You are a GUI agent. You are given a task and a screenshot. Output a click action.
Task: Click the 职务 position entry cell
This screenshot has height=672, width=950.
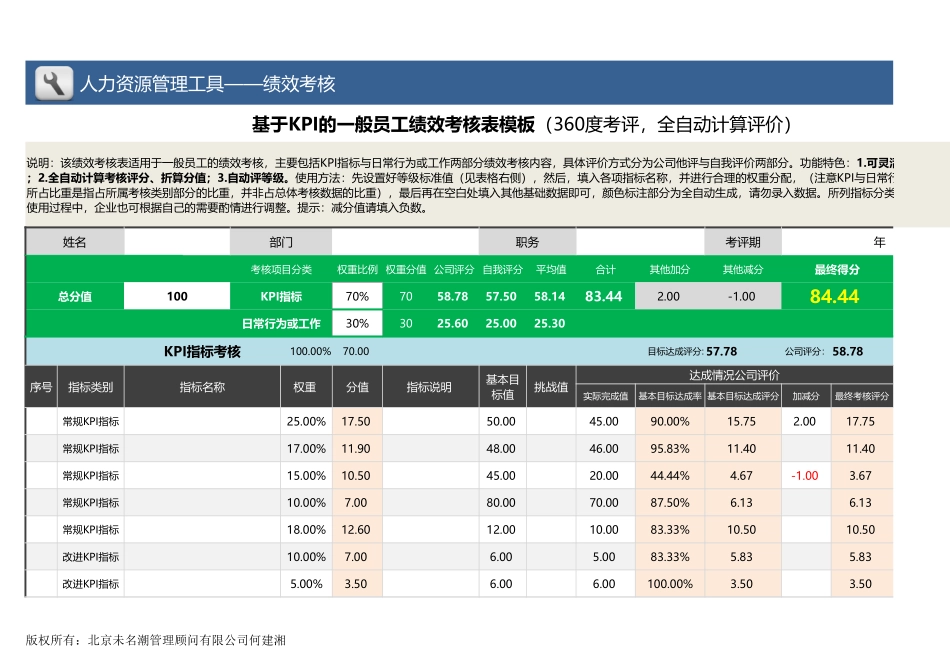click(x=640, y=242)
